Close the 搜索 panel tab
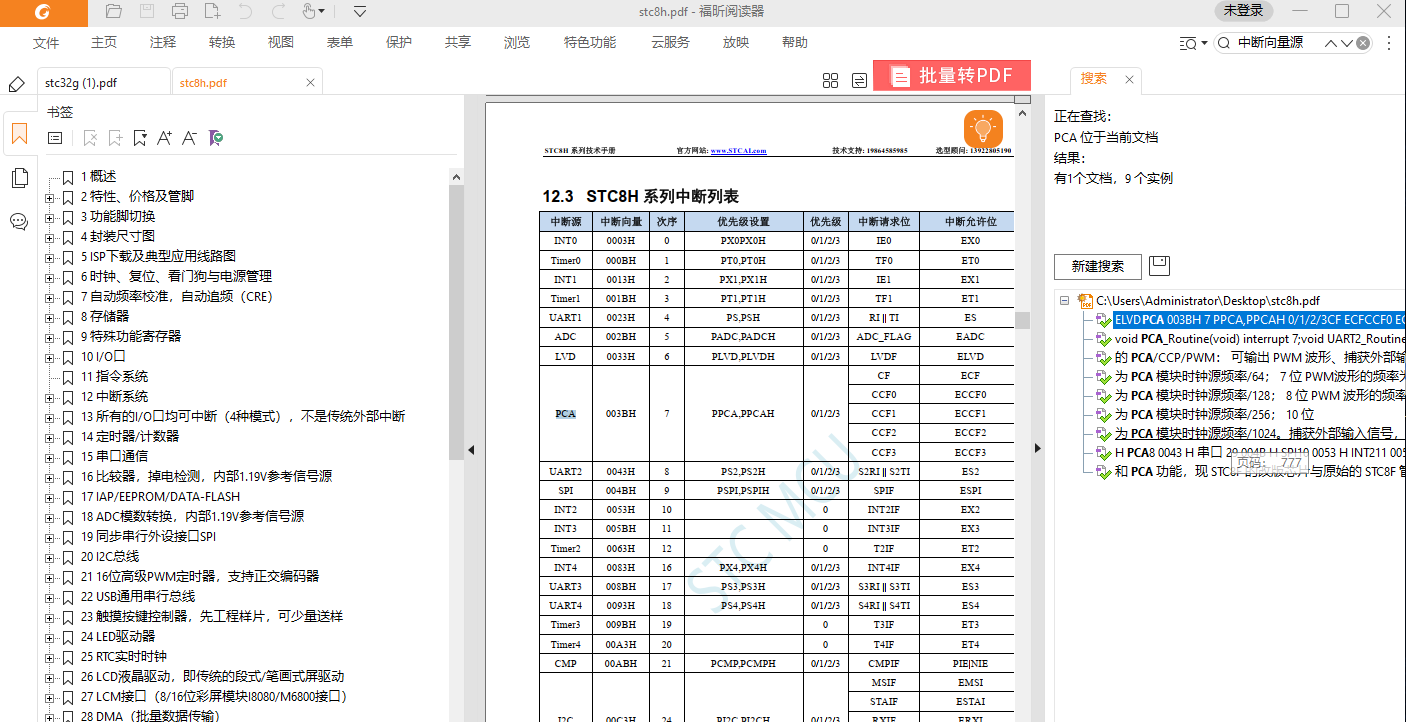 coord(1129,79)
